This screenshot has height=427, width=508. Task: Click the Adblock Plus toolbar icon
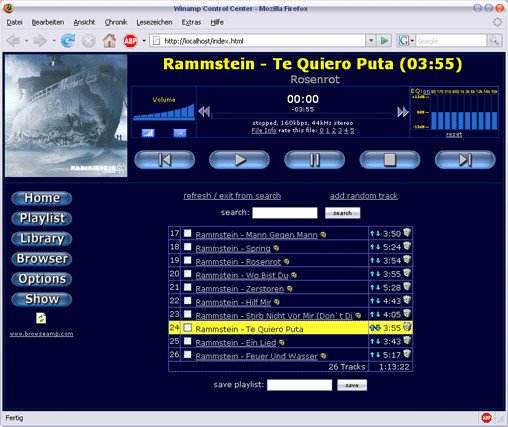pyautogui.click(x=130, y=41)
